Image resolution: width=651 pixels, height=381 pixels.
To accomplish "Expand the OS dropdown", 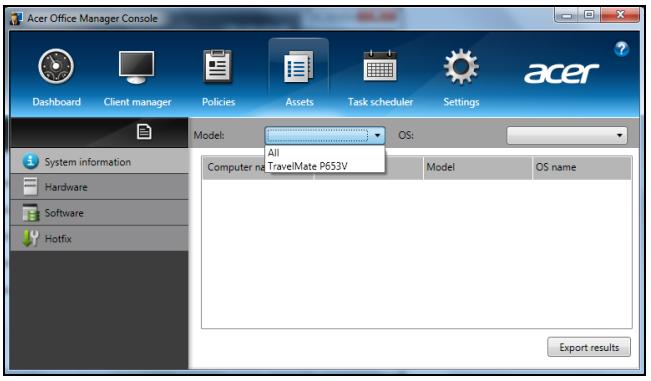I will point(567,135).
